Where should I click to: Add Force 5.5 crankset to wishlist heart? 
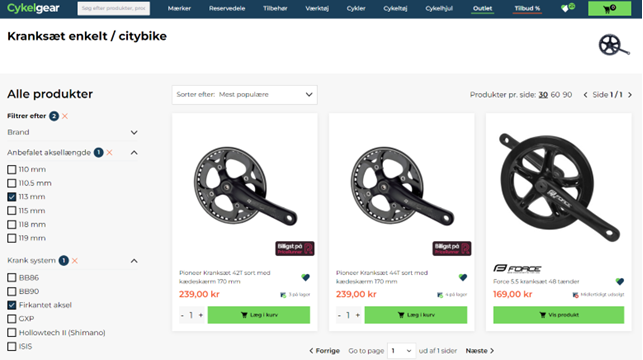pyautogui.click(x=620, y=281)
